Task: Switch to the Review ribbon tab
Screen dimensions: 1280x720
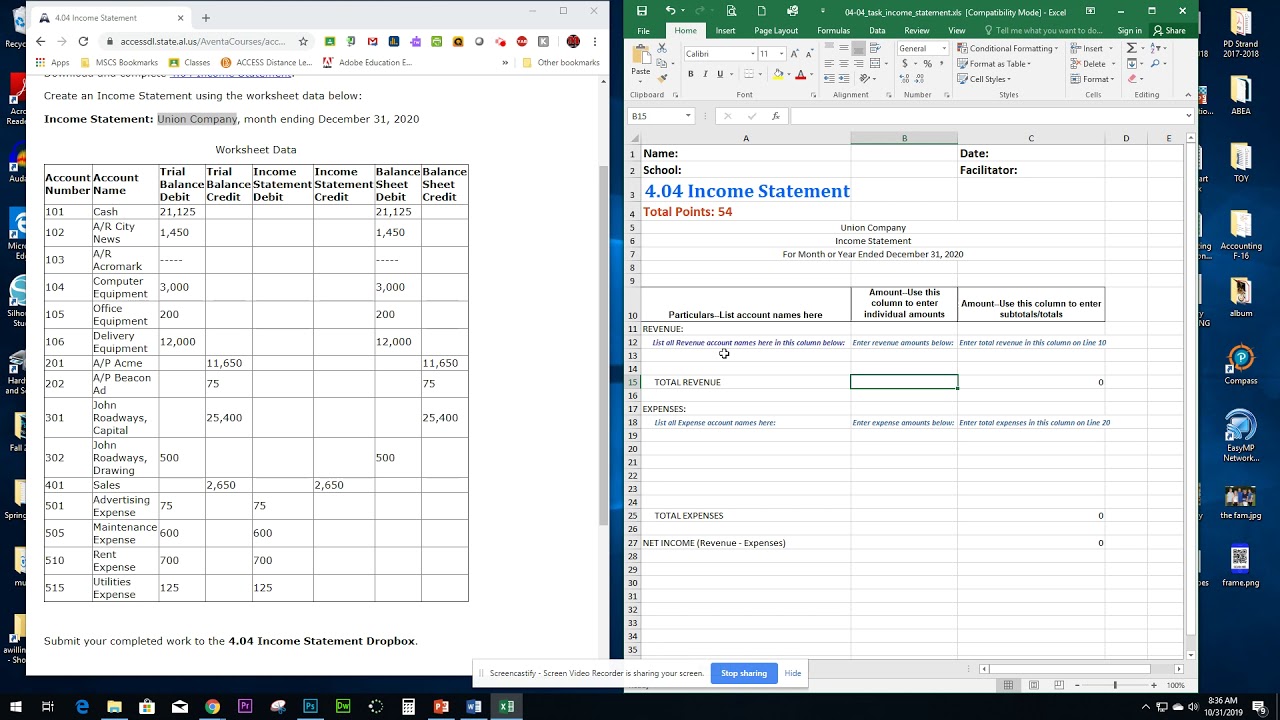Action: point(917,31)
